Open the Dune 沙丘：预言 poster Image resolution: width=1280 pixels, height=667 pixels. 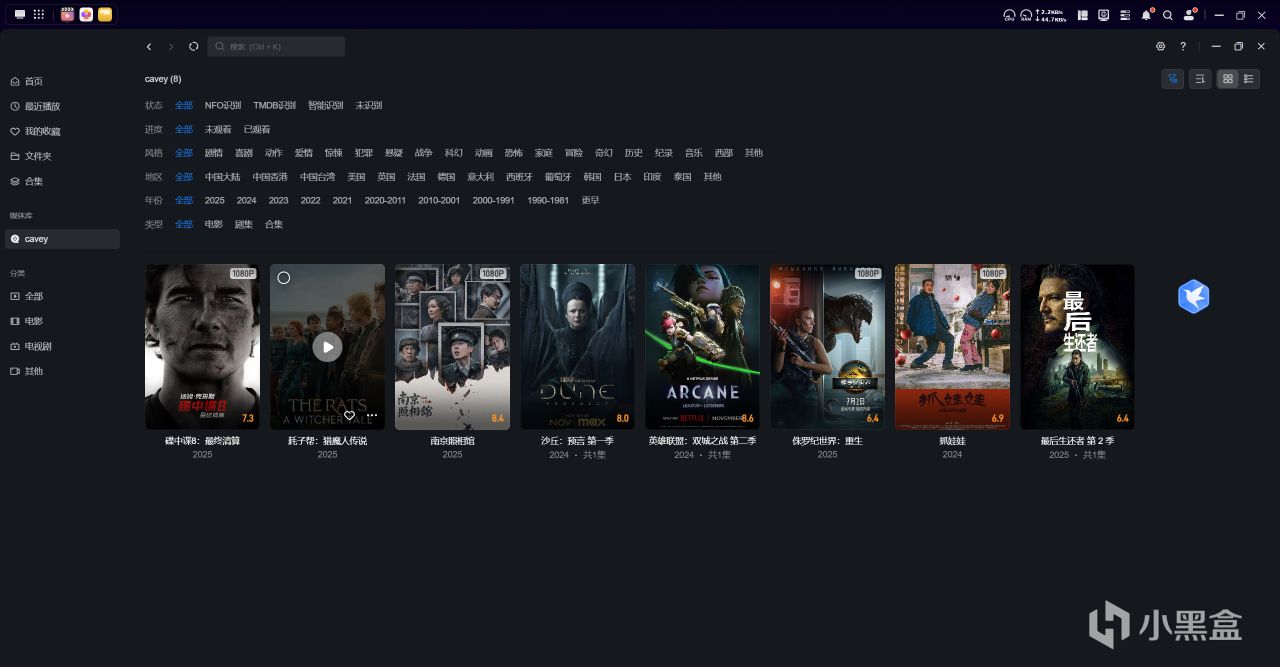[577, 347]
